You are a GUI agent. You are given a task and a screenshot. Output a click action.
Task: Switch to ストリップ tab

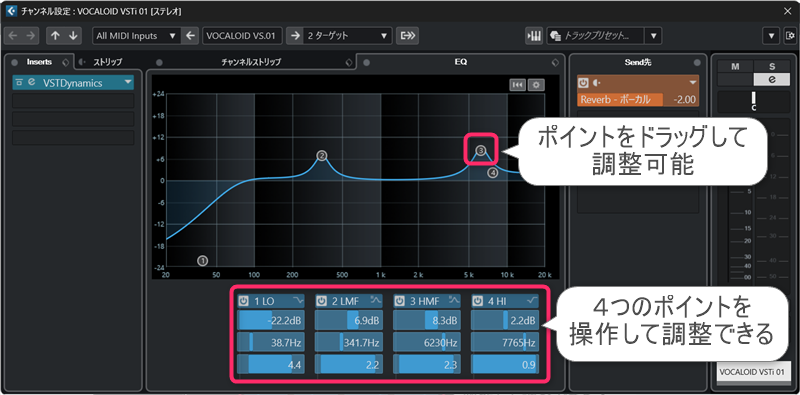tap(107, 62)
